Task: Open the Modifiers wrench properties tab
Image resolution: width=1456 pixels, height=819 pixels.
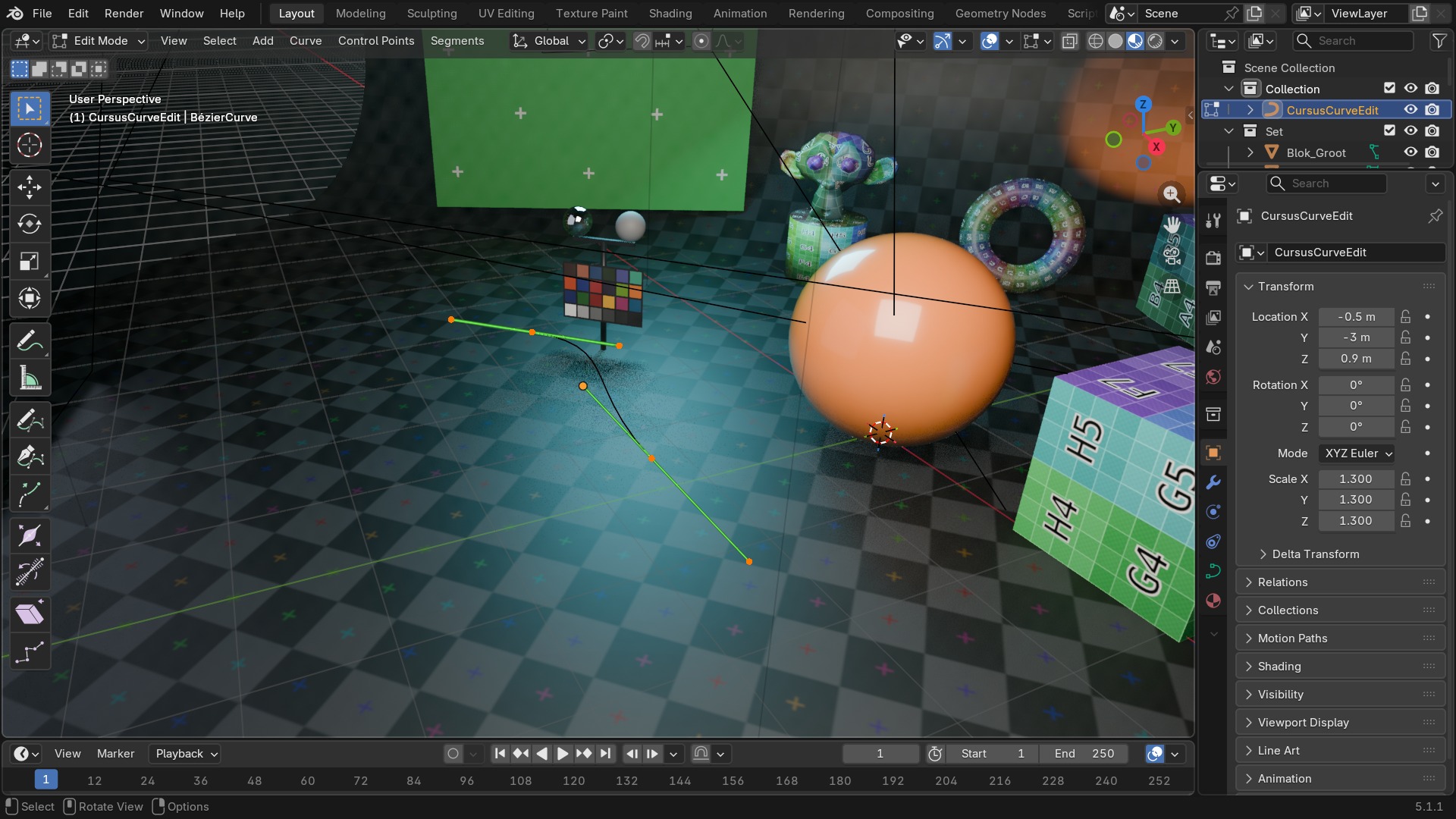Action: coord(1213,482)
